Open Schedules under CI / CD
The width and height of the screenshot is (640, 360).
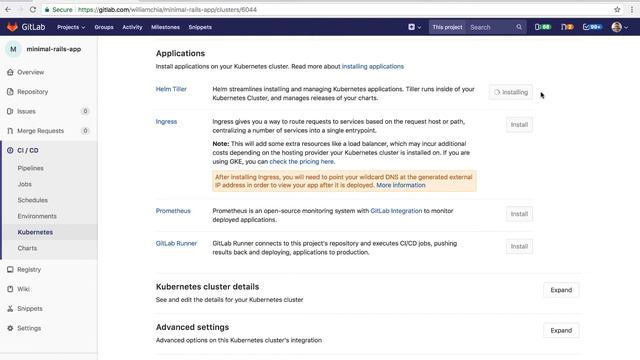pyautogui.click(x=33, y=200)
